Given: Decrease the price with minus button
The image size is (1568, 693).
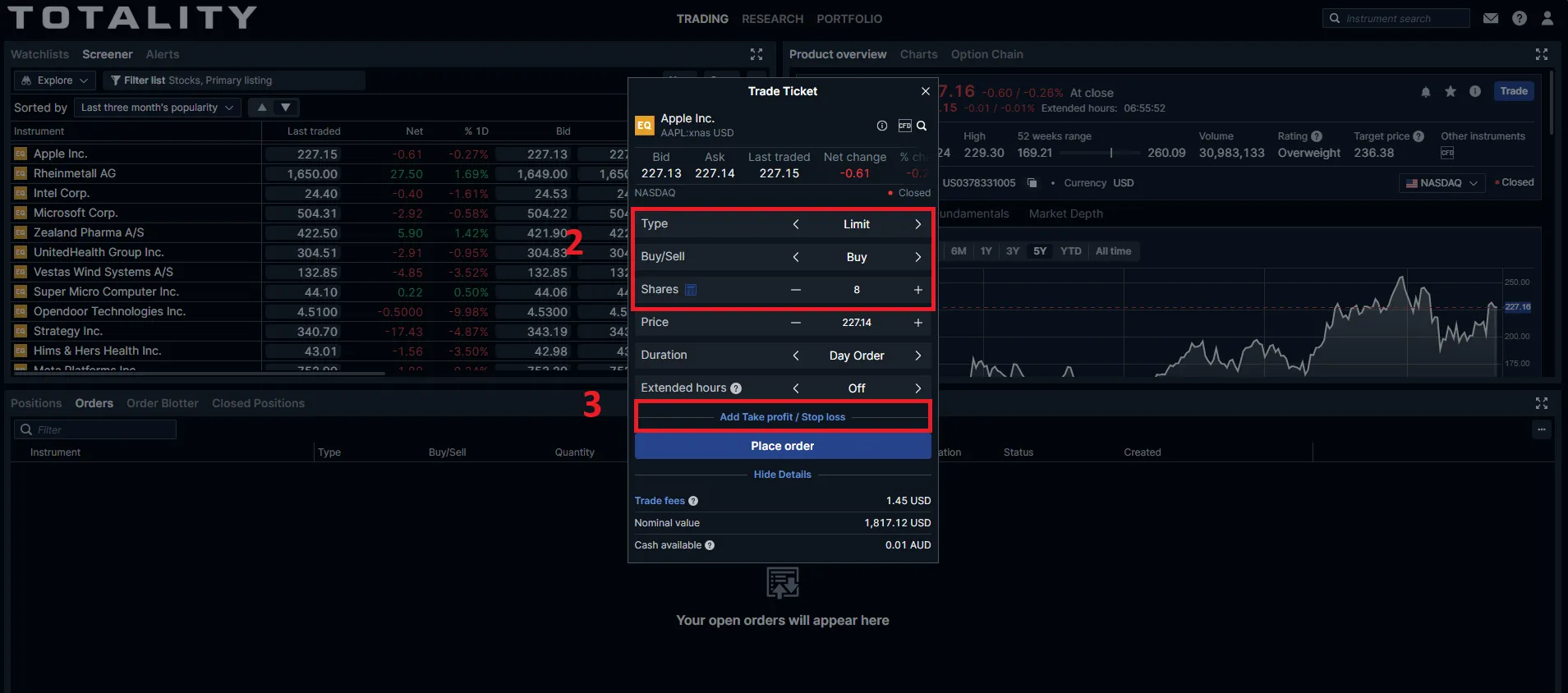Looking at the screenshot, I should (x=795, y=323).
